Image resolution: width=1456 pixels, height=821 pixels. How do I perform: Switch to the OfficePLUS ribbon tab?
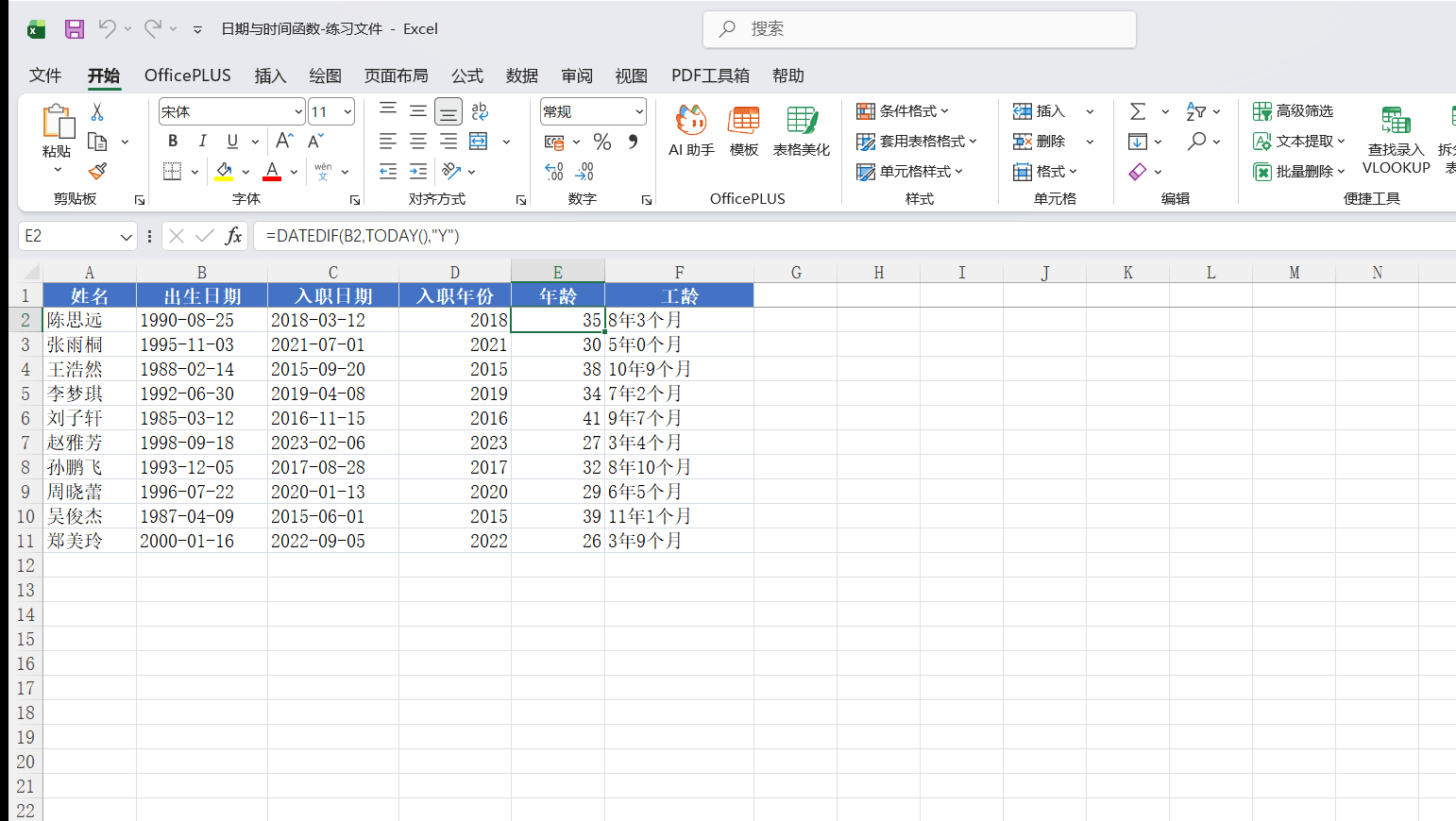[x=188, y=75]
